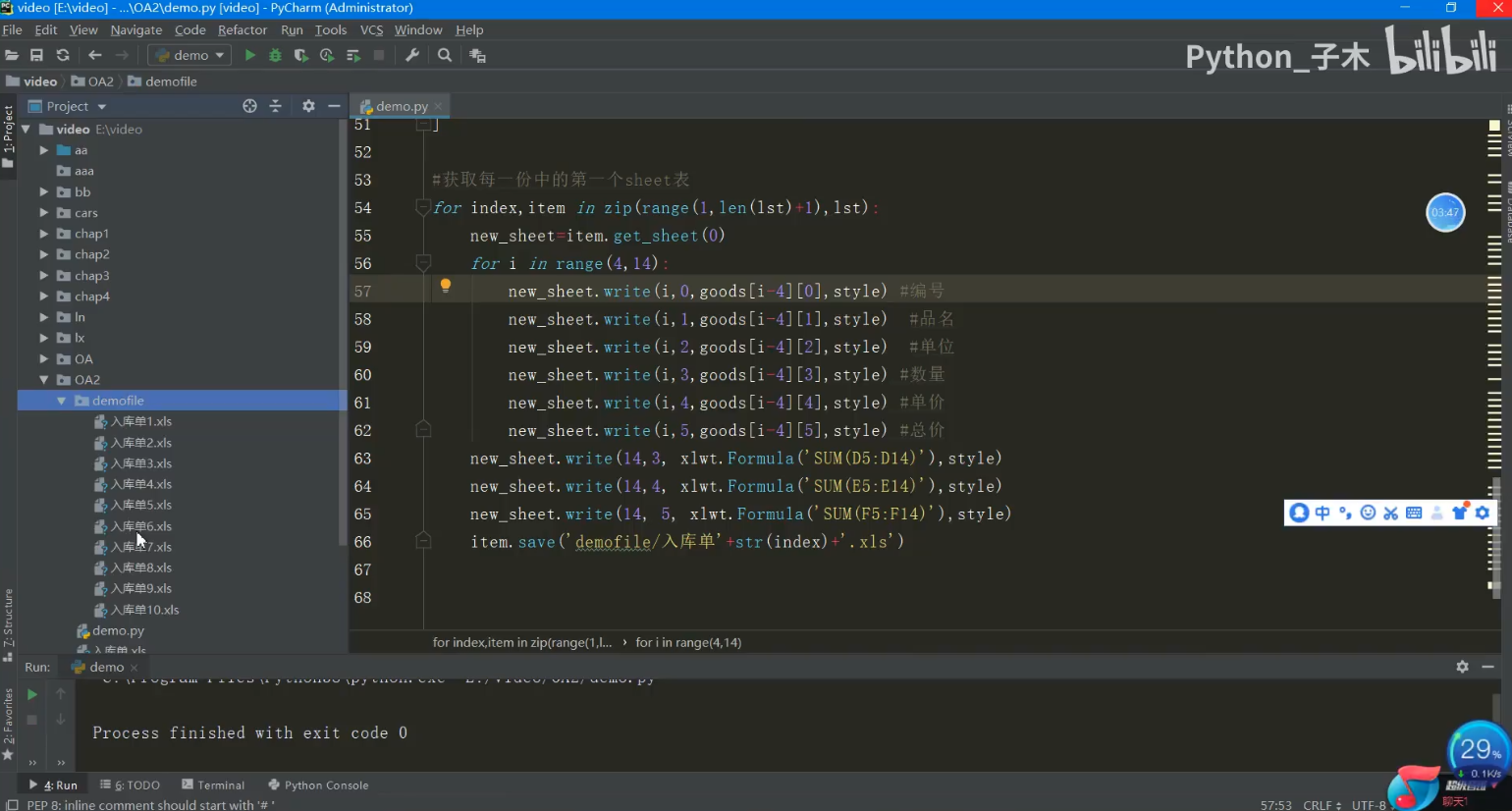Click the Project tree vertical scrollbar
Screen dimensions: 1512x811
tap(343, 334)
